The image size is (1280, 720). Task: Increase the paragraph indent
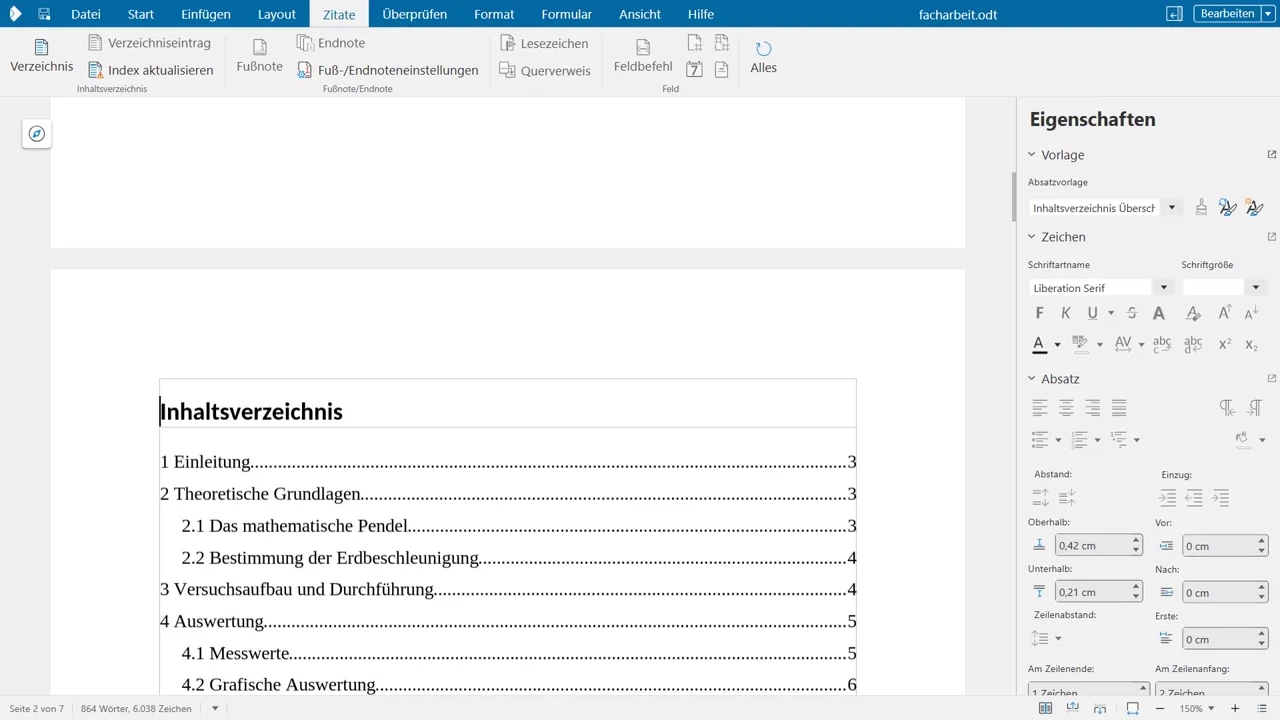tap(1167, 497)
